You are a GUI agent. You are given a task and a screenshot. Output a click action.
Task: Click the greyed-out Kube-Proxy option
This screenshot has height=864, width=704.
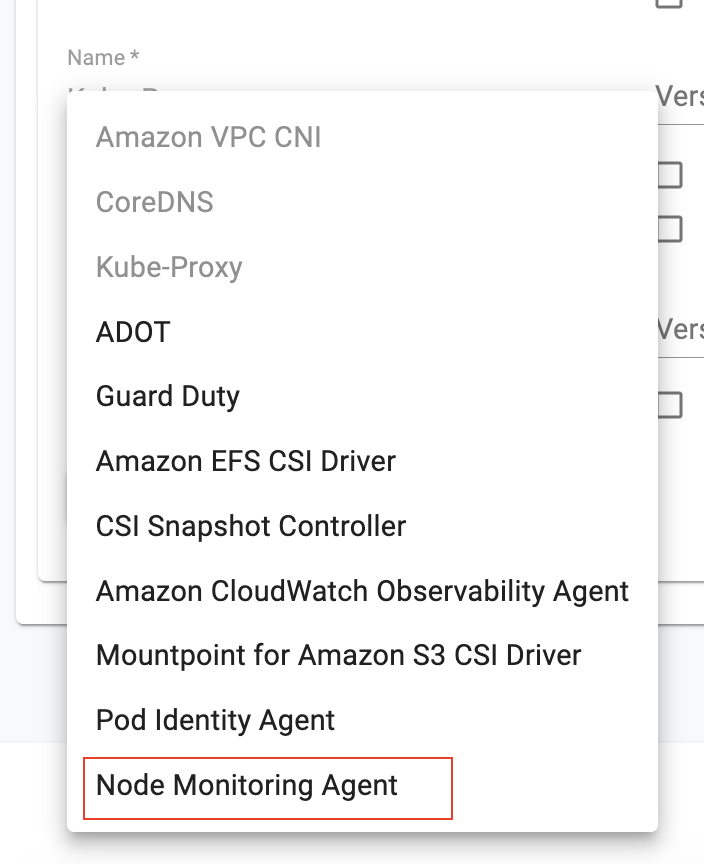pos(169,267)
